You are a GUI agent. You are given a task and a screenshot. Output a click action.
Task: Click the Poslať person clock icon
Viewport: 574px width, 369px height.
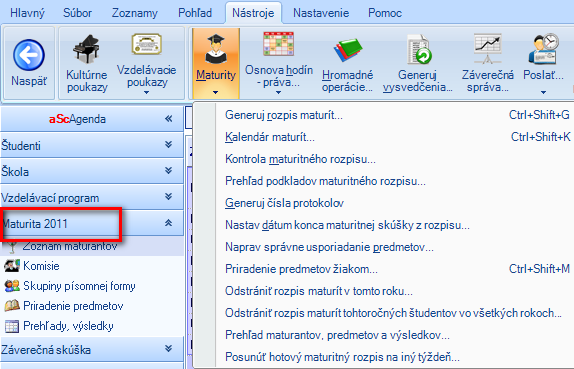coord(543,48)
